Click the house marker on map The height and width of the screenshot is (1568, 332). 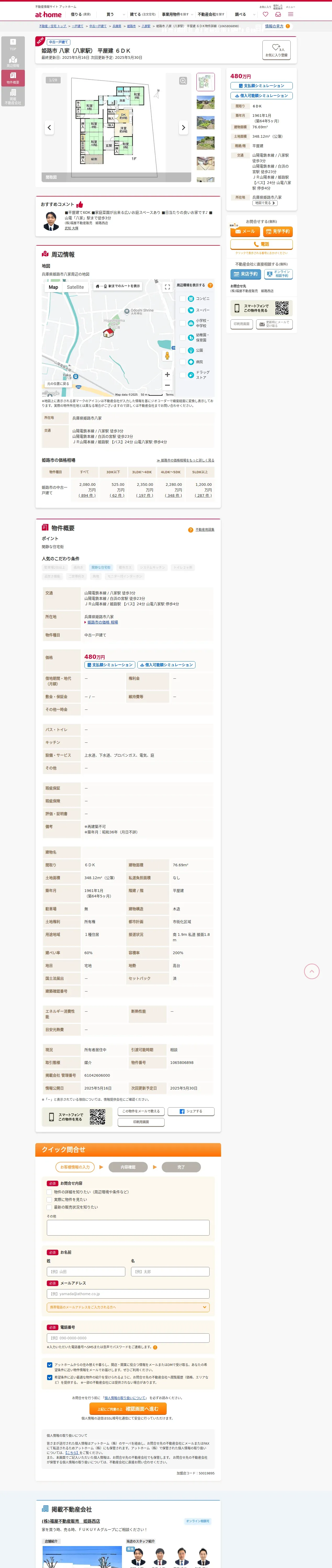point(108,332)
